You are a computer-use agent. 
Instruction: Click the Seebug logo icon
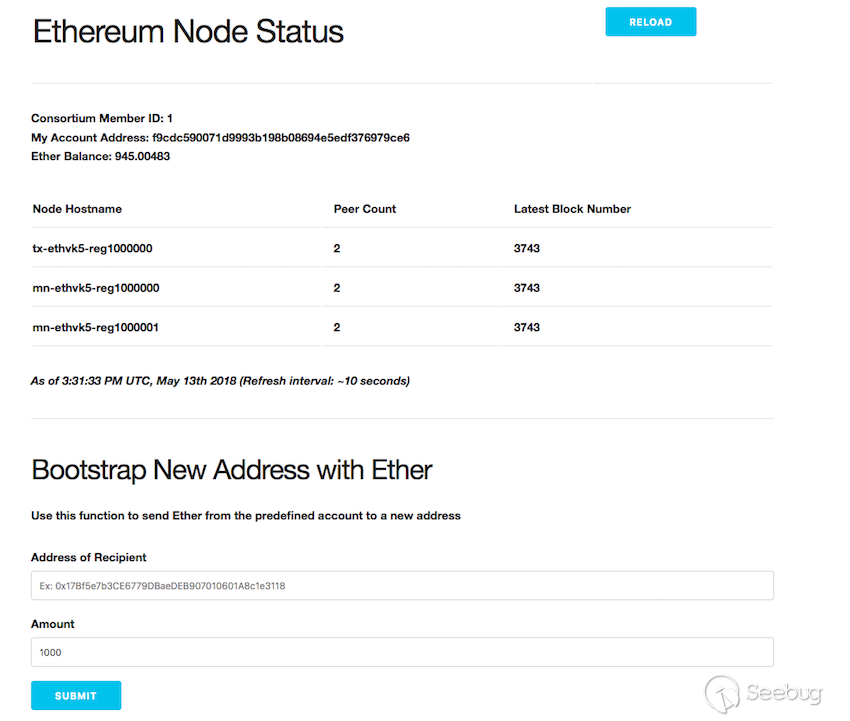(722, 693)
